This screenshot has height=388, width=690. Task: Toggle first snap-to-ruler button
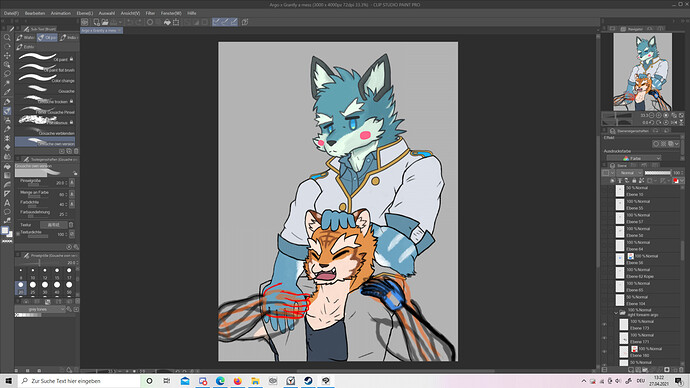click(217, 22)
